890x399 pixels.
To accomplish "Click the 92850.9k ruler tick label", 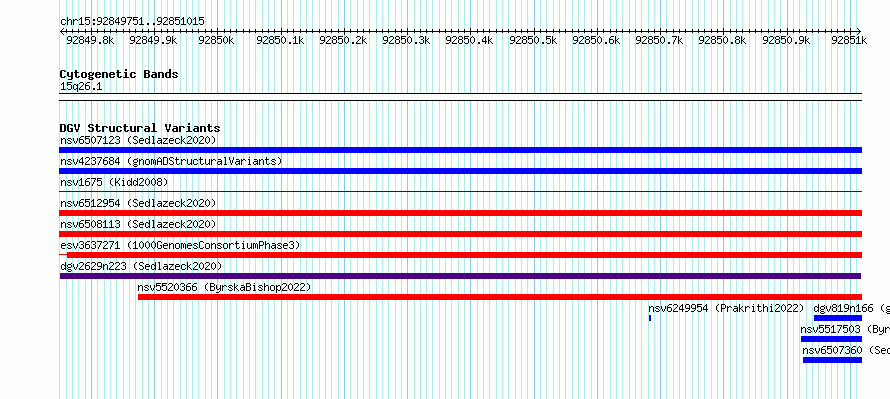I will click(786, 40).
